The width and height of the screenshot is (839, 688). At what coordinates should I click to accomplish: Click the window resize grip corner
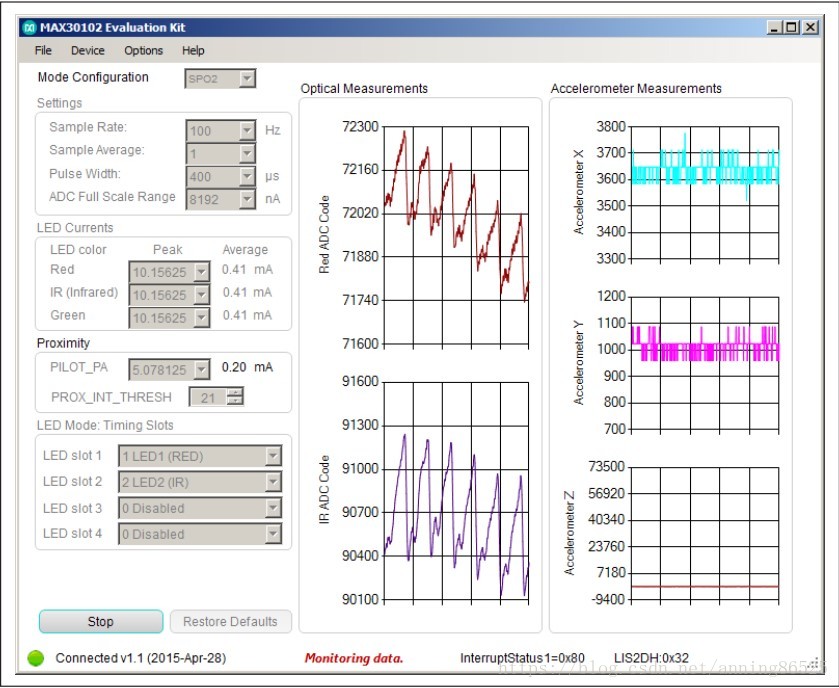tap(815, 662)
